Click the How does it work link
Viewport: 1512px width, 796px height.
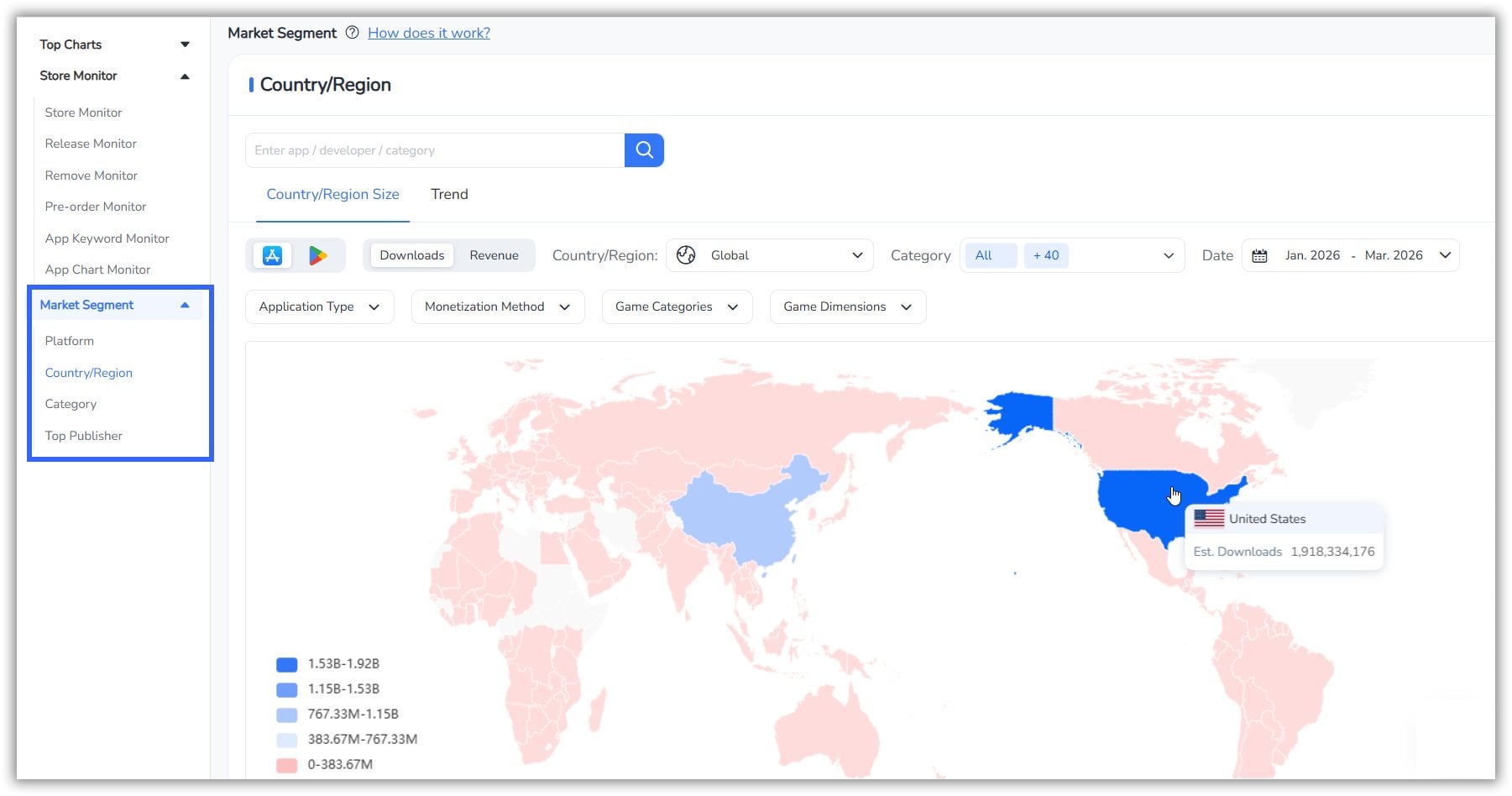click(428, 33)
